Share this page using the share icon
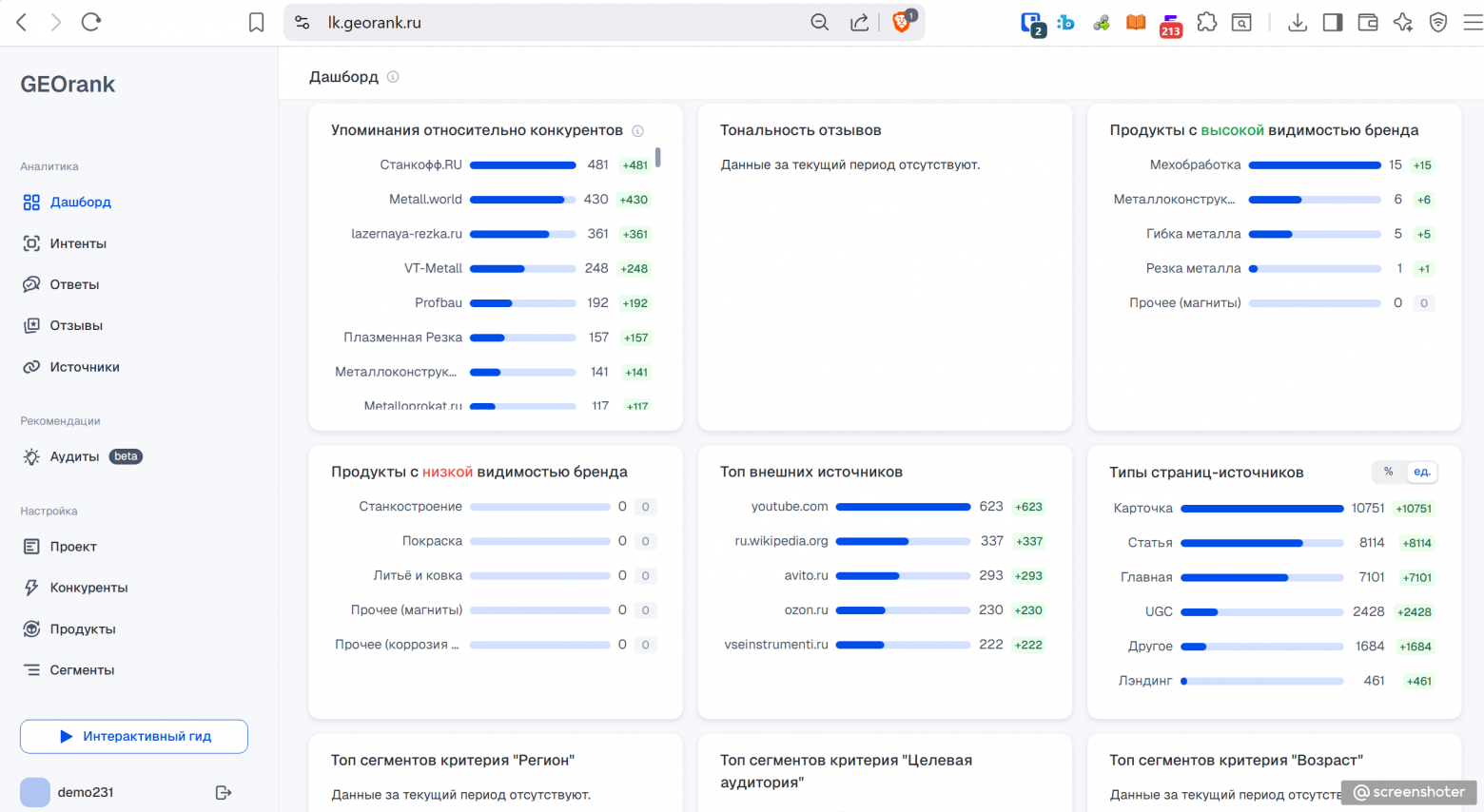This screenshot has width=1484, height=812. [859, 22]
